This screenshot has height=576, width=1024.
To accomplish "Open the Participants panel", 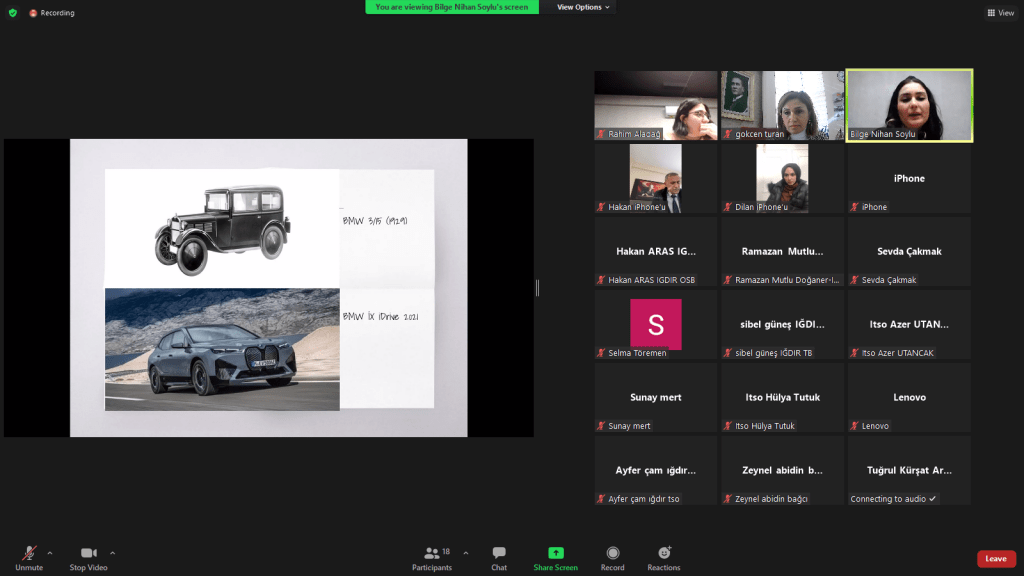I will pyautogui.click(x=432, y=556).
